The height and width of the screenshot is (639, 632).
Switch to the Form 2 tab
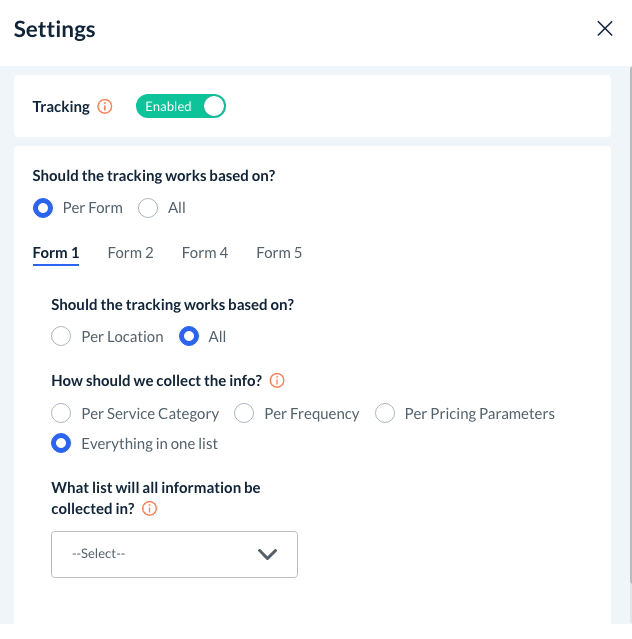click(130, 253)
